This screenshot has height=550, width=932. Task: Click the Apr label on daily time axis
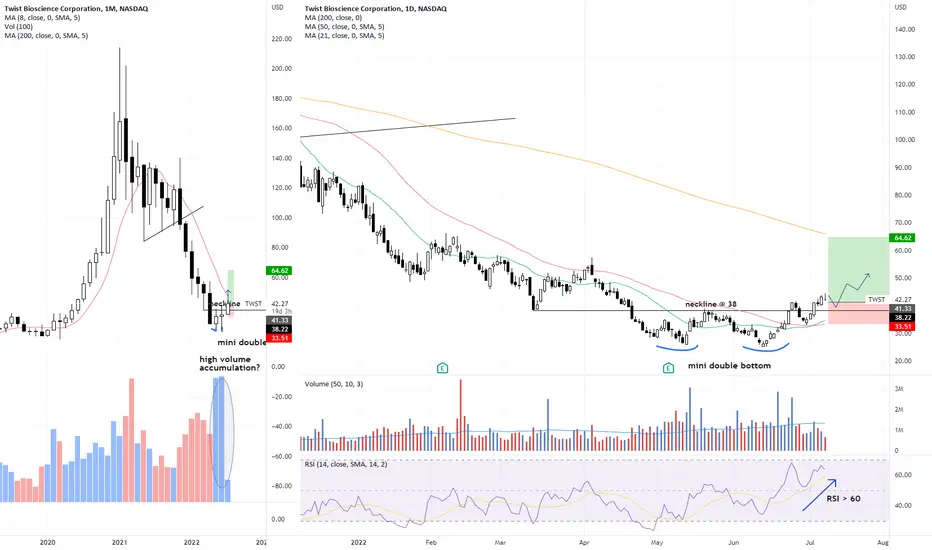point(584,542)
